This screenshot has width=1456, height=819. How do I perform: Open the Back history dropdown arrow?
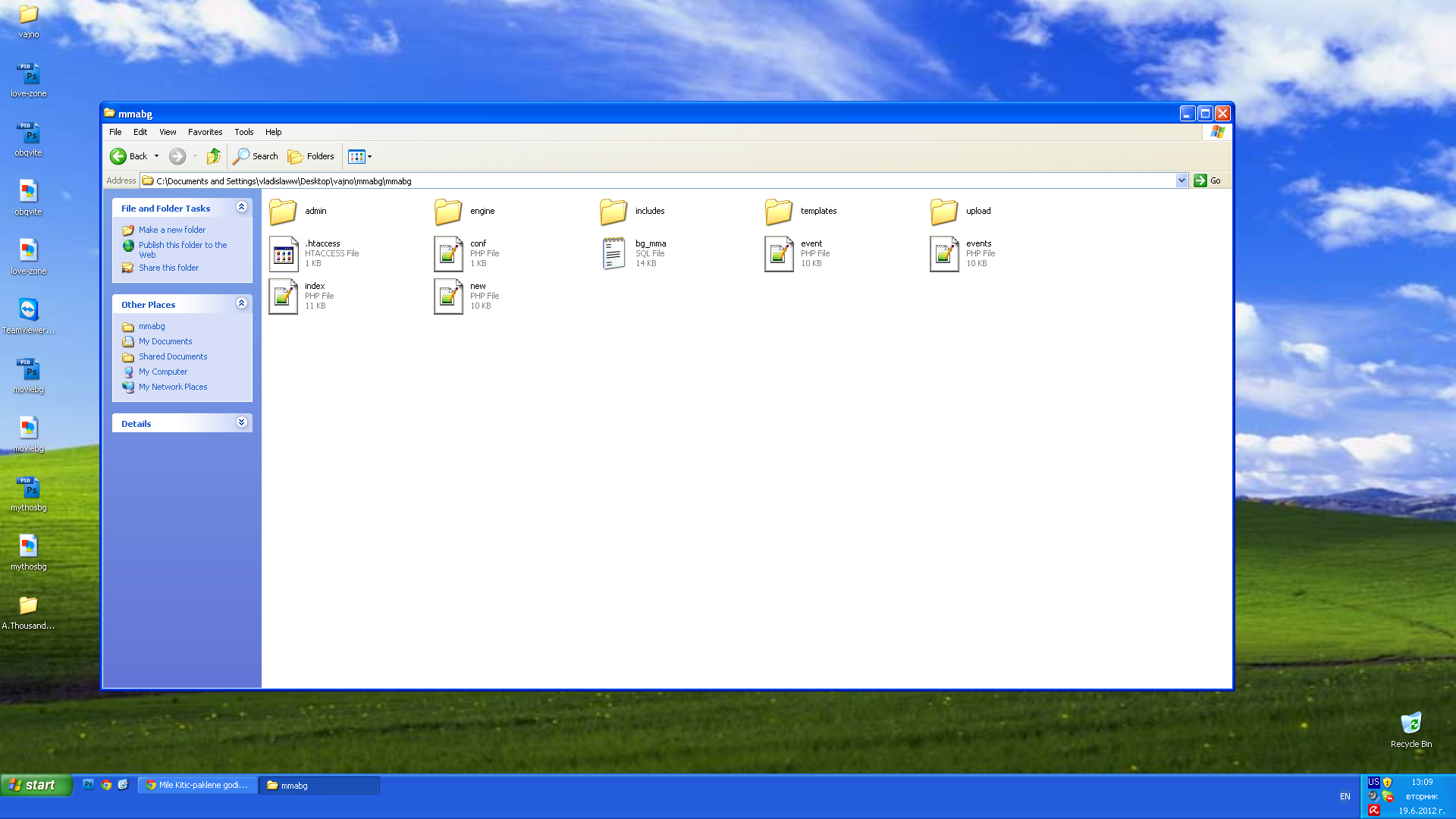coord(157,156)
